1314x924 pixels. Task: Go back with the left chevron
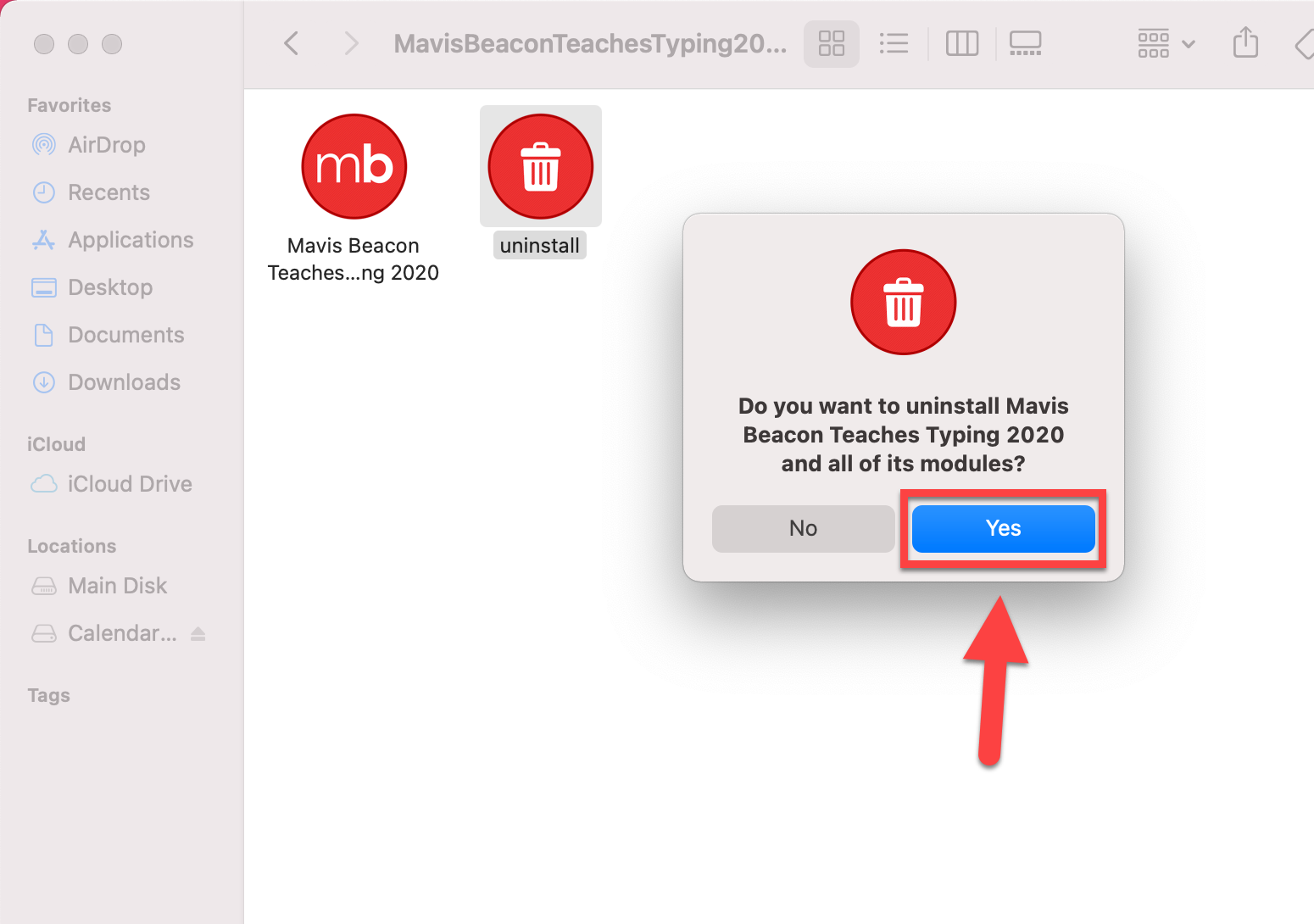click(x=291, y=43)
